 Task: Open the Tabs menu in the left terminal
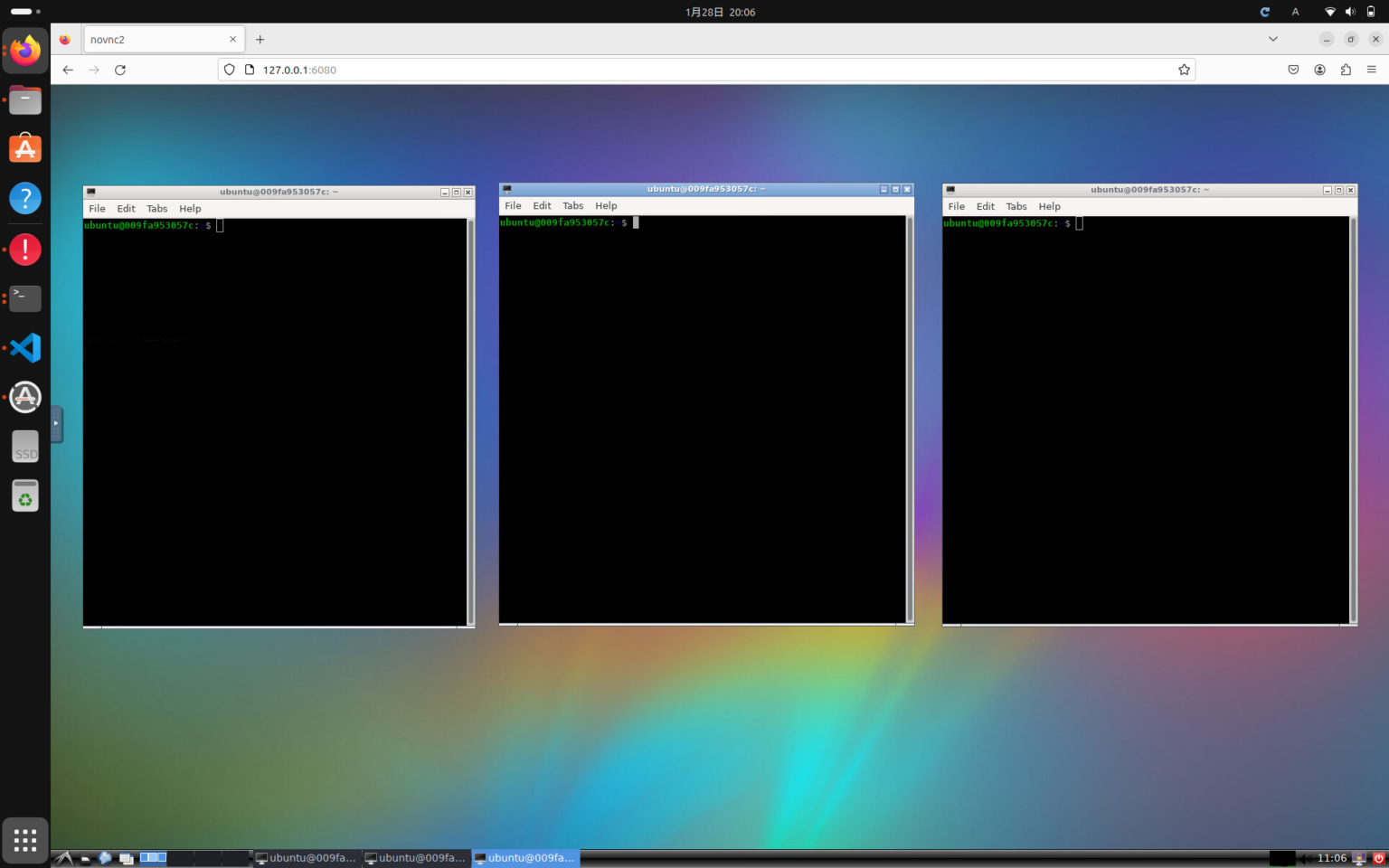point(157,209)
